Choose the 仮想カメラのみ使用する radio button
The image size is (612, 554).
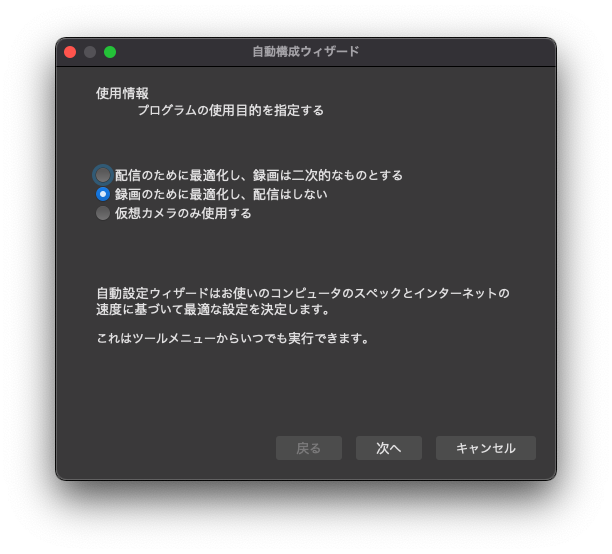pyautogui.click(x=103, y=213)
